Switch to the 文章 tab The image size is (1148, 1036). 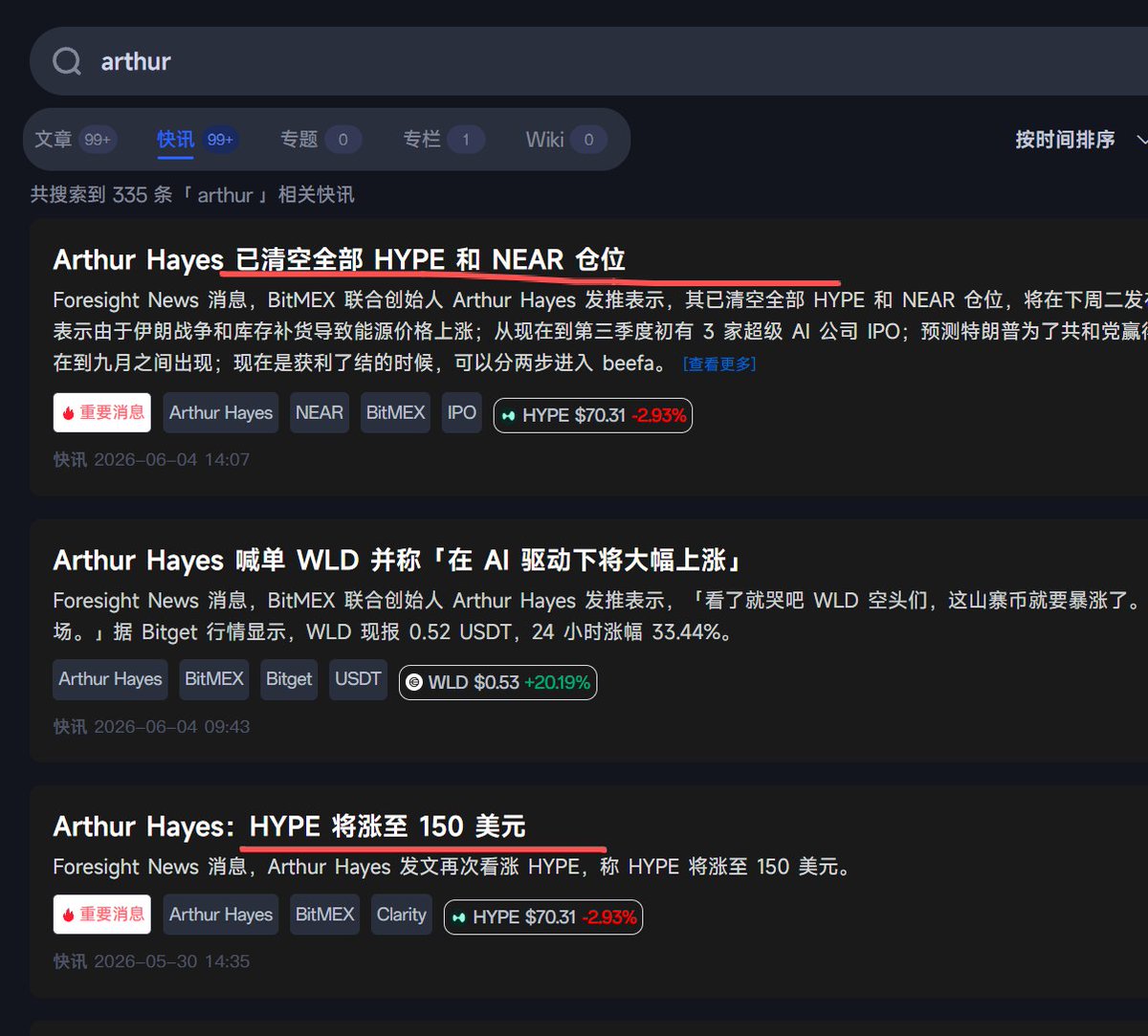(75, 140)
